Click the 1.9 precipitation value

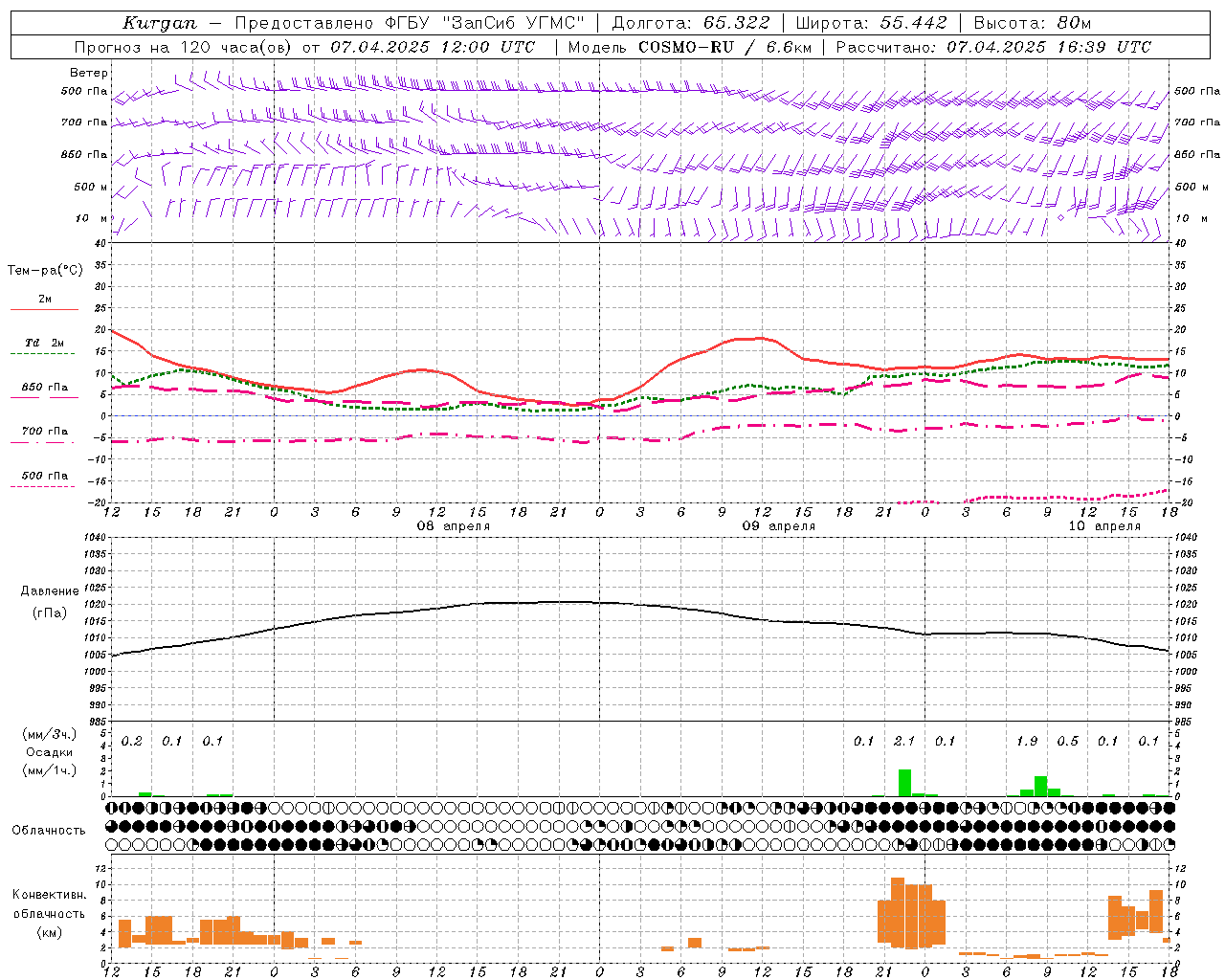coord(1026,742)
